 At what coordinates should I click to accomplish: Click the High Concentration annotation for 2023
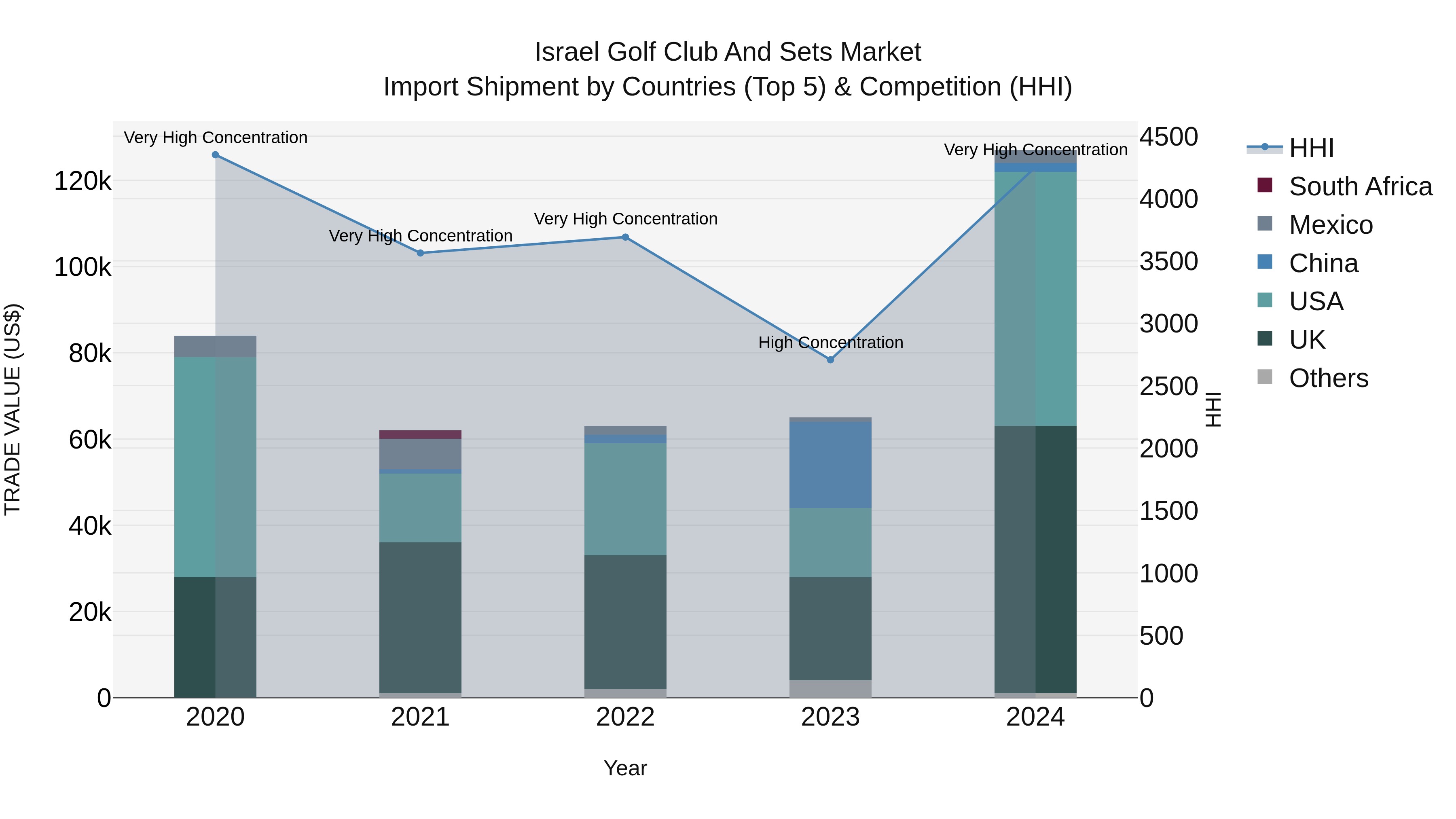point(831,343)
